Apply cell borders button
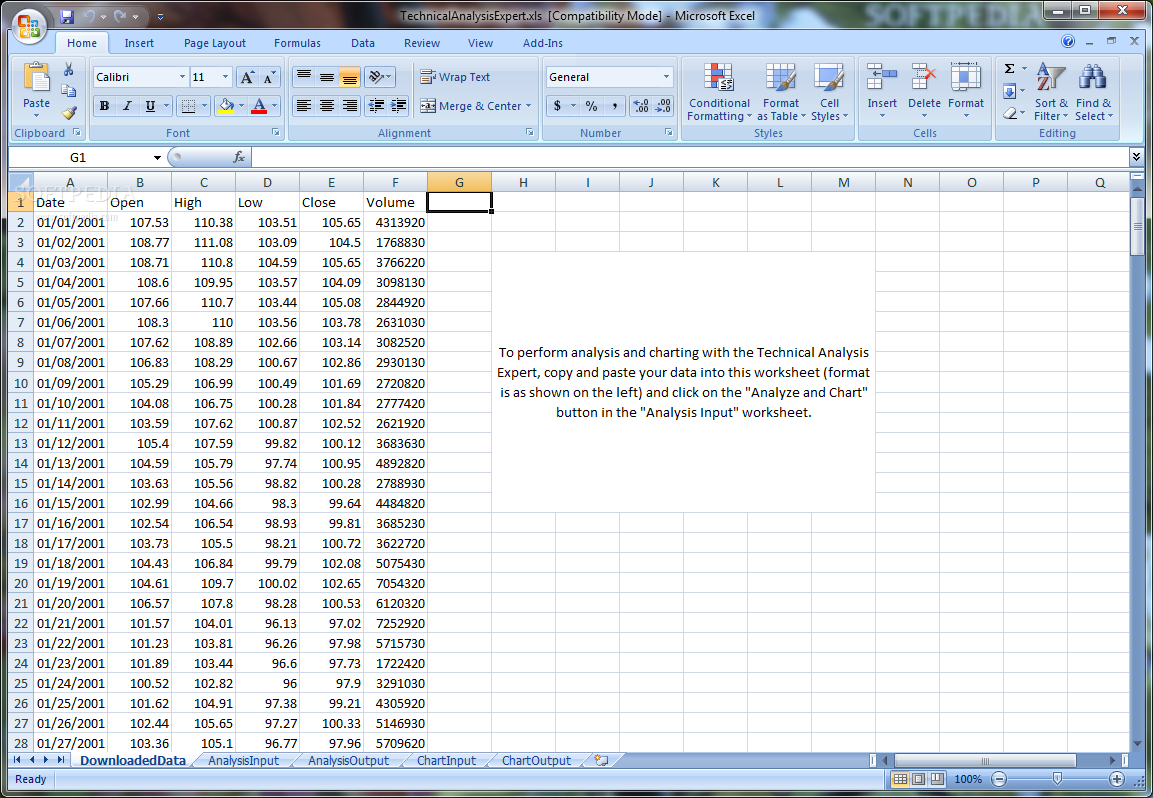The width and height of the screenshot is (1153, 798). 188,106
